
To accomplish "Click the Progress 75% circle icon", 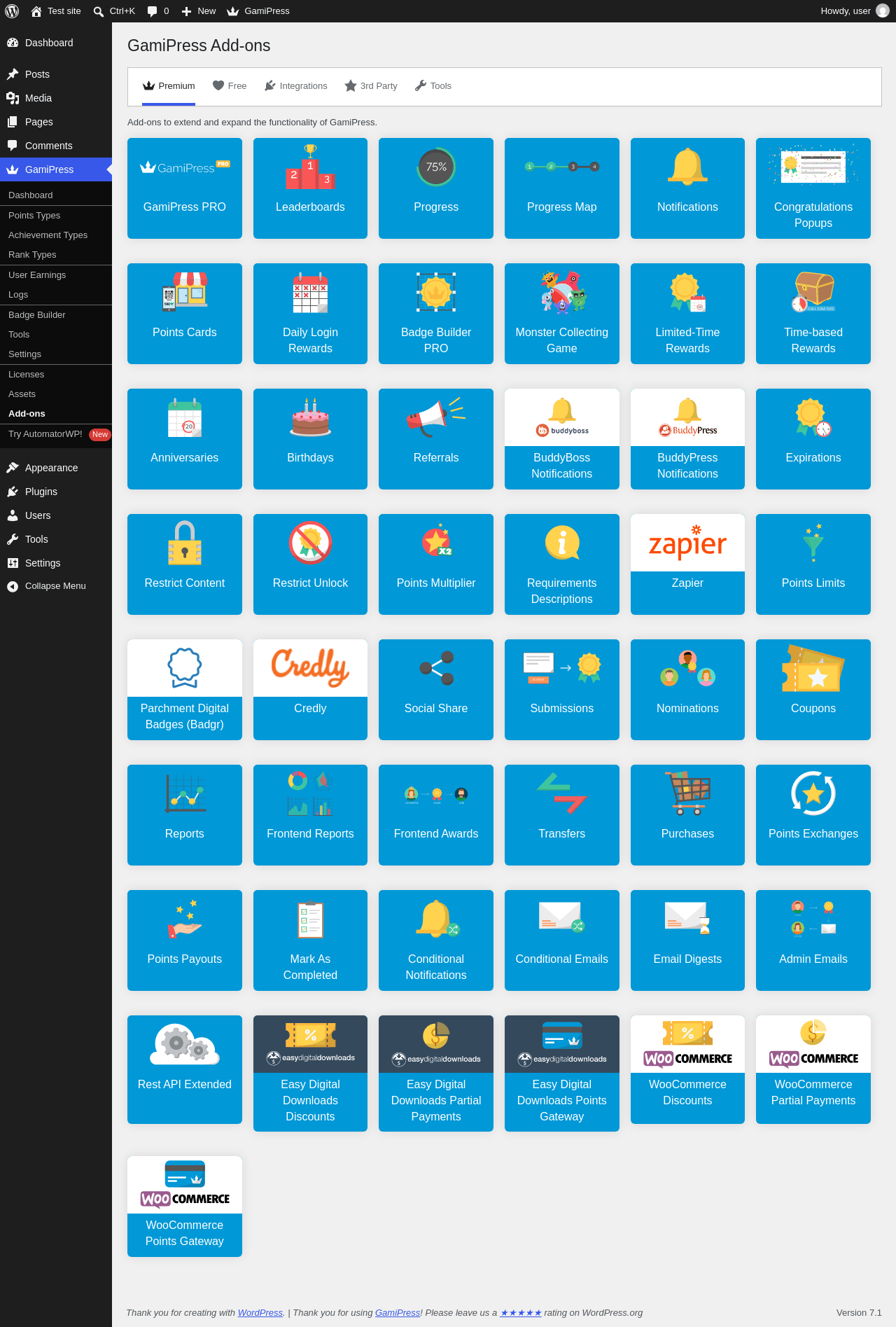I will coord(436,167).
